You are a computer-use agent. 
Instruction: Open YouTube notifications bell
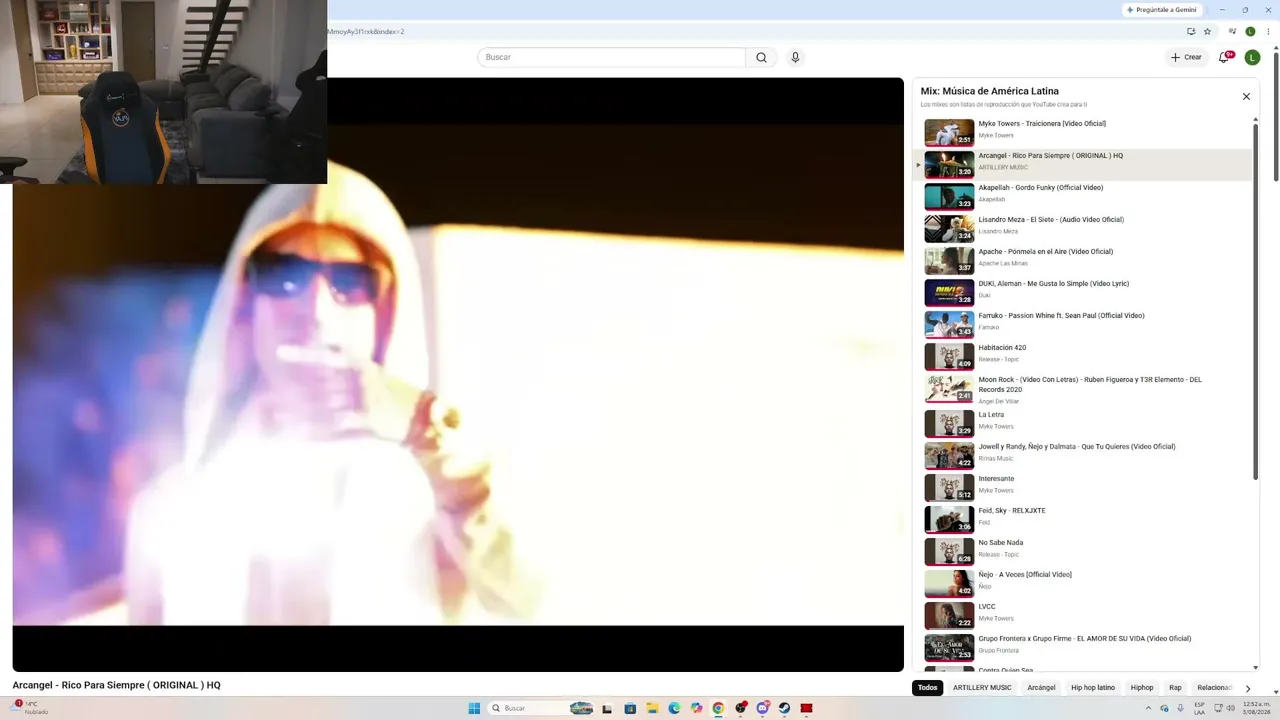pyautogui.click(x=1224, y=57)
